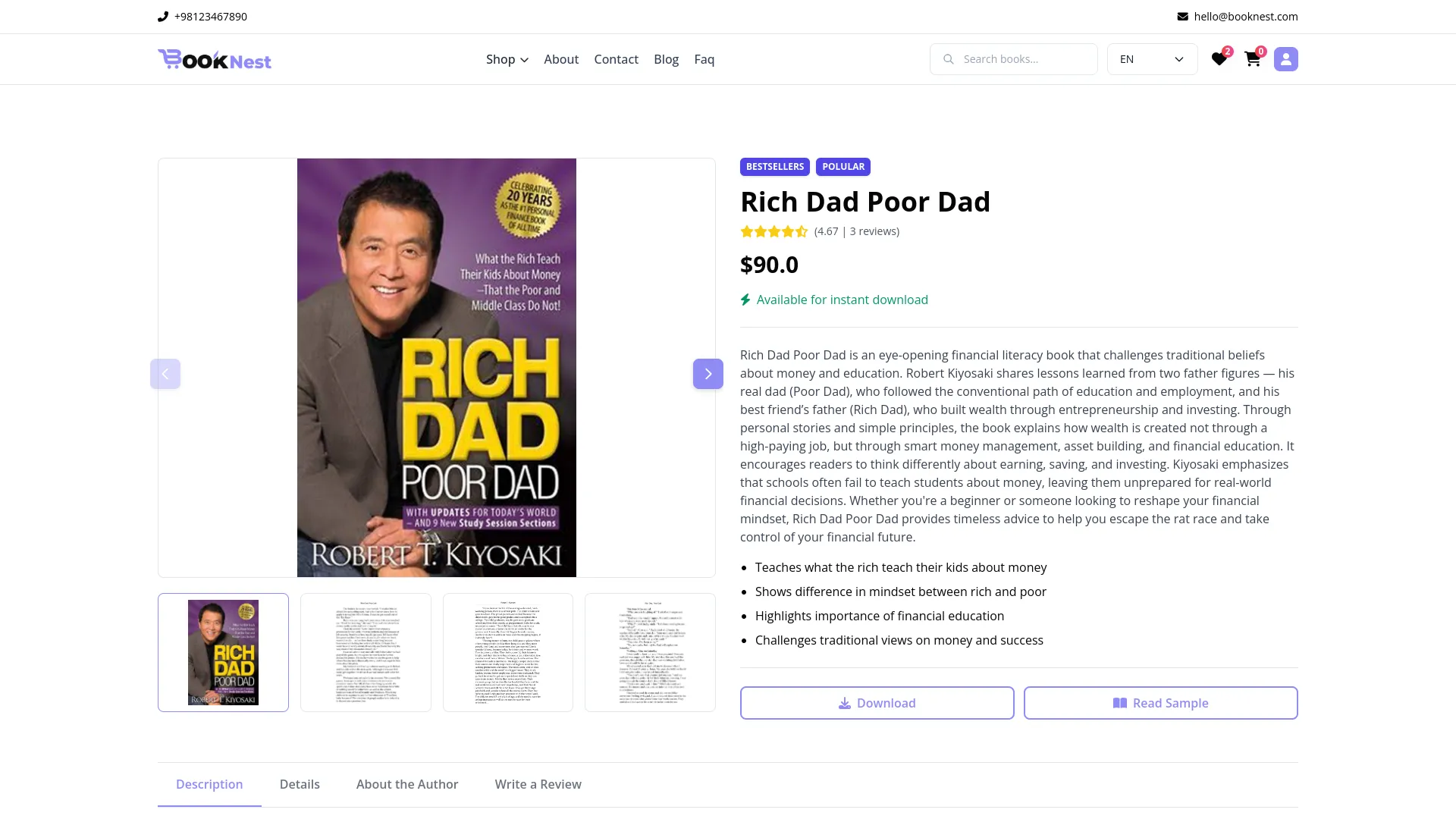Go back a slide with the left arrow
Screen dimensions: 1456x819
tap(165, 373)
